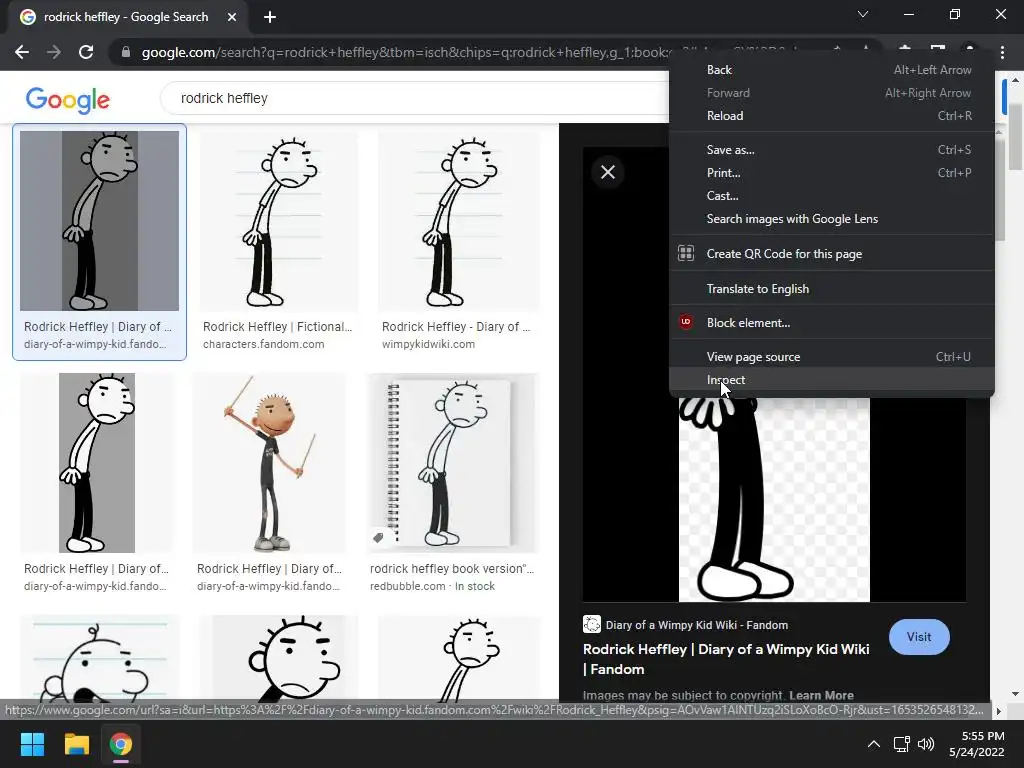Click the network tray icon
This screenshot has height=768, width=1024.
pyautogui.click(x=902, y=744)
